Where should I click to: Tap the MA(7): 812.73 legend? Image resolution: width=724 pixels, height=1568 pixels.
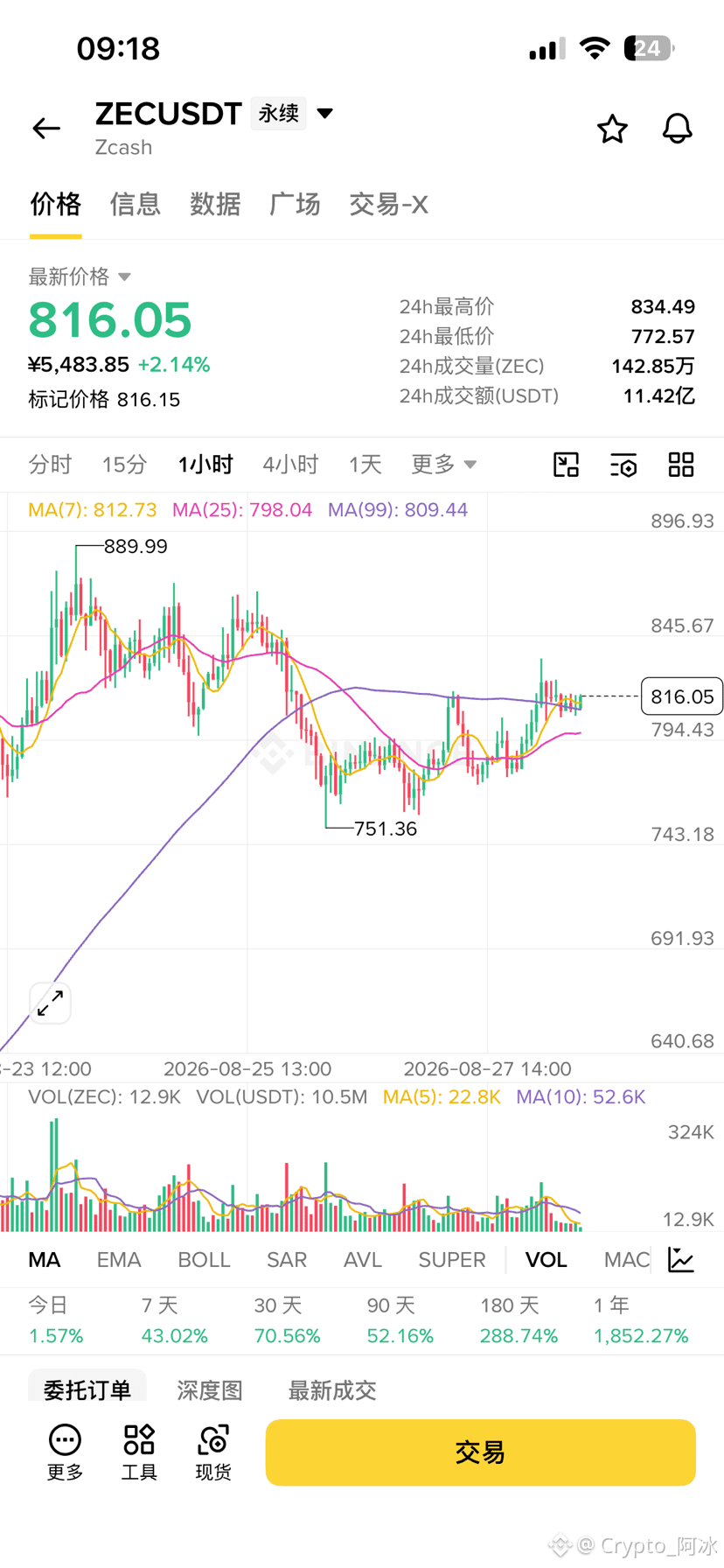point(93,510)
